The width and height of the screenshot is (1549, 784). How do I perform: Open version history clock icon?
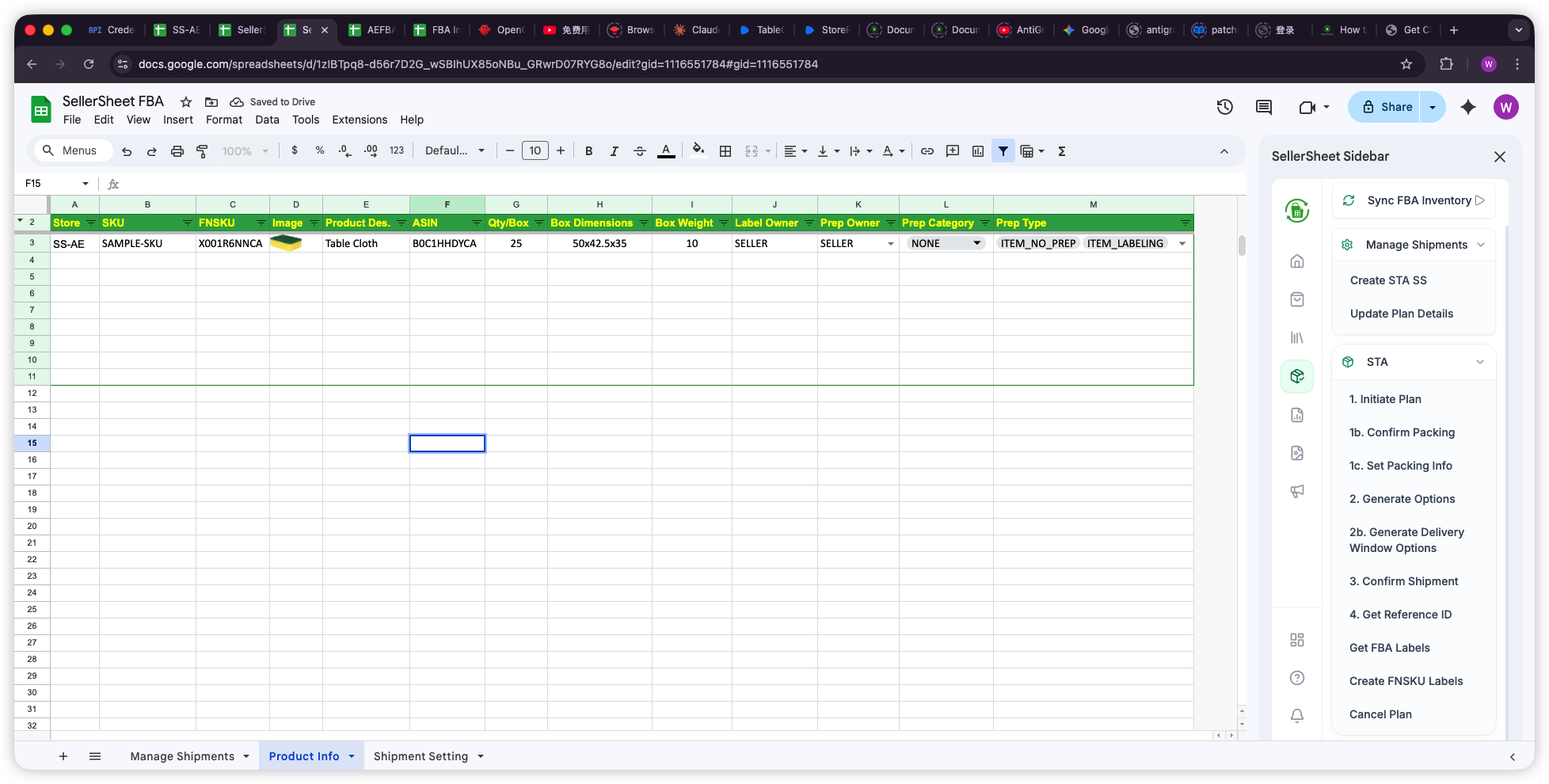[x=1224, y=107]
